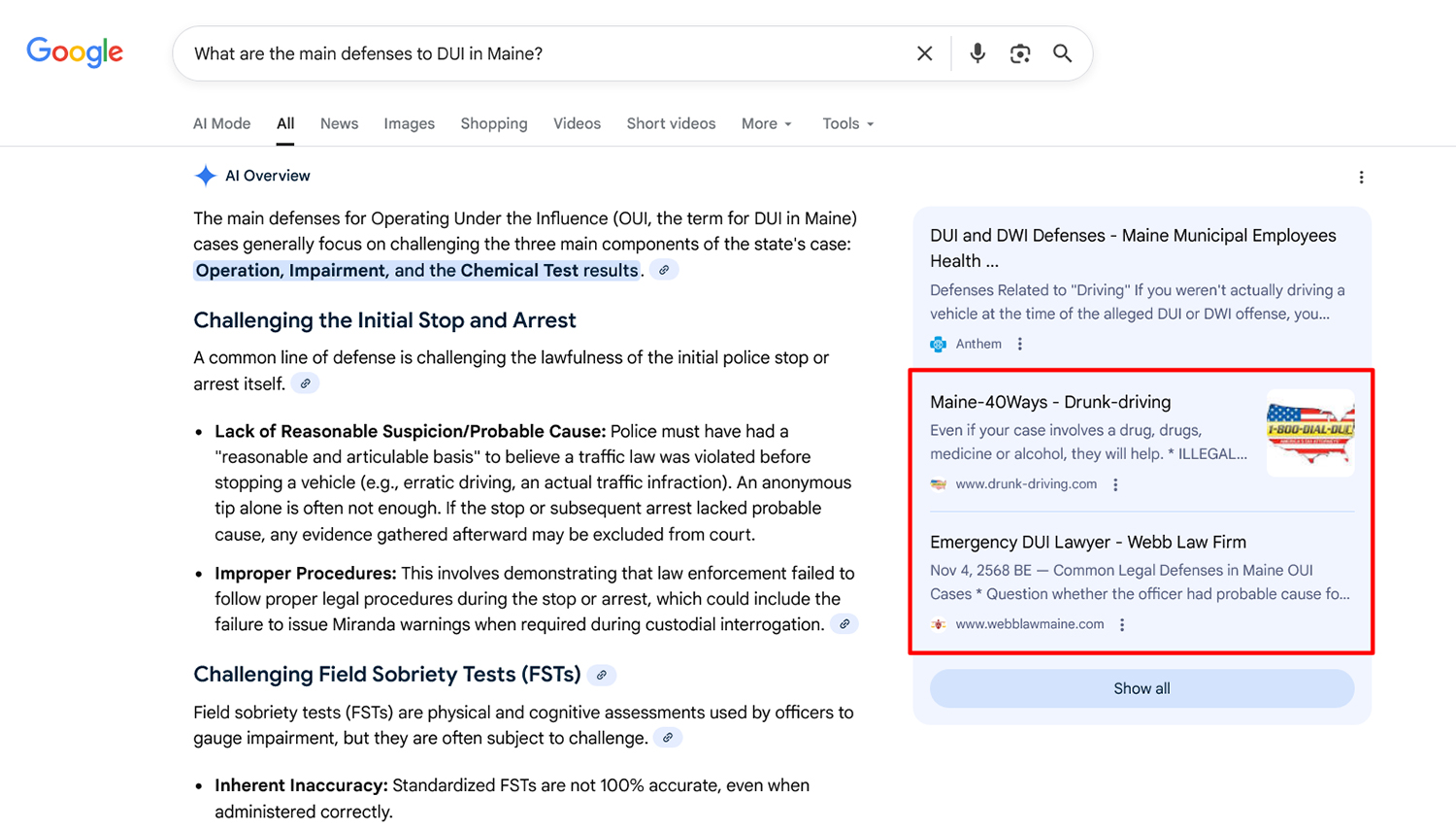Click the Google logo

coord(75,52)
